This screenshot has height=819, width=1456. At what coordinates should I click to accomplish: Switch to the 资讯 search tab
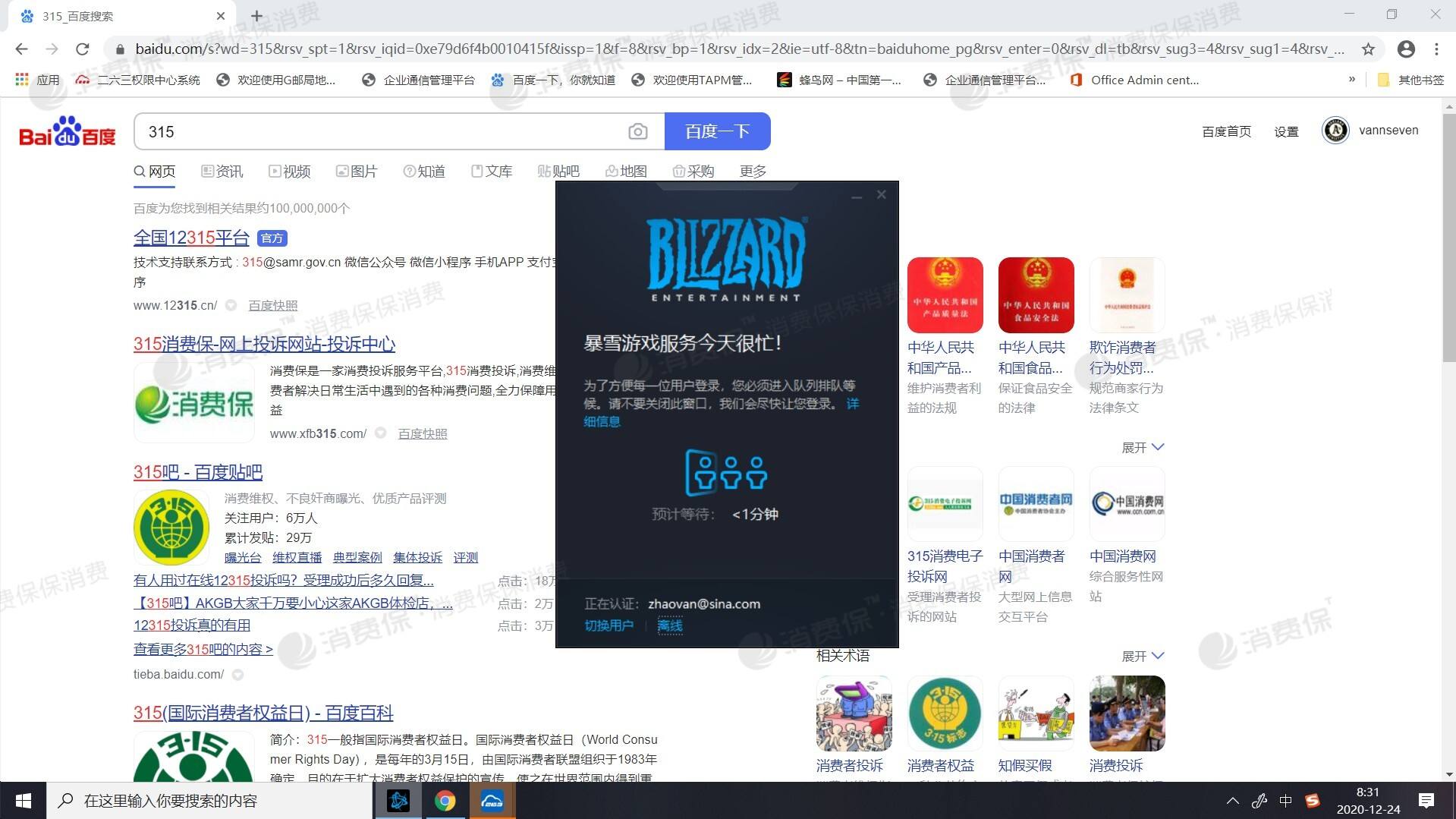(222, 172)
